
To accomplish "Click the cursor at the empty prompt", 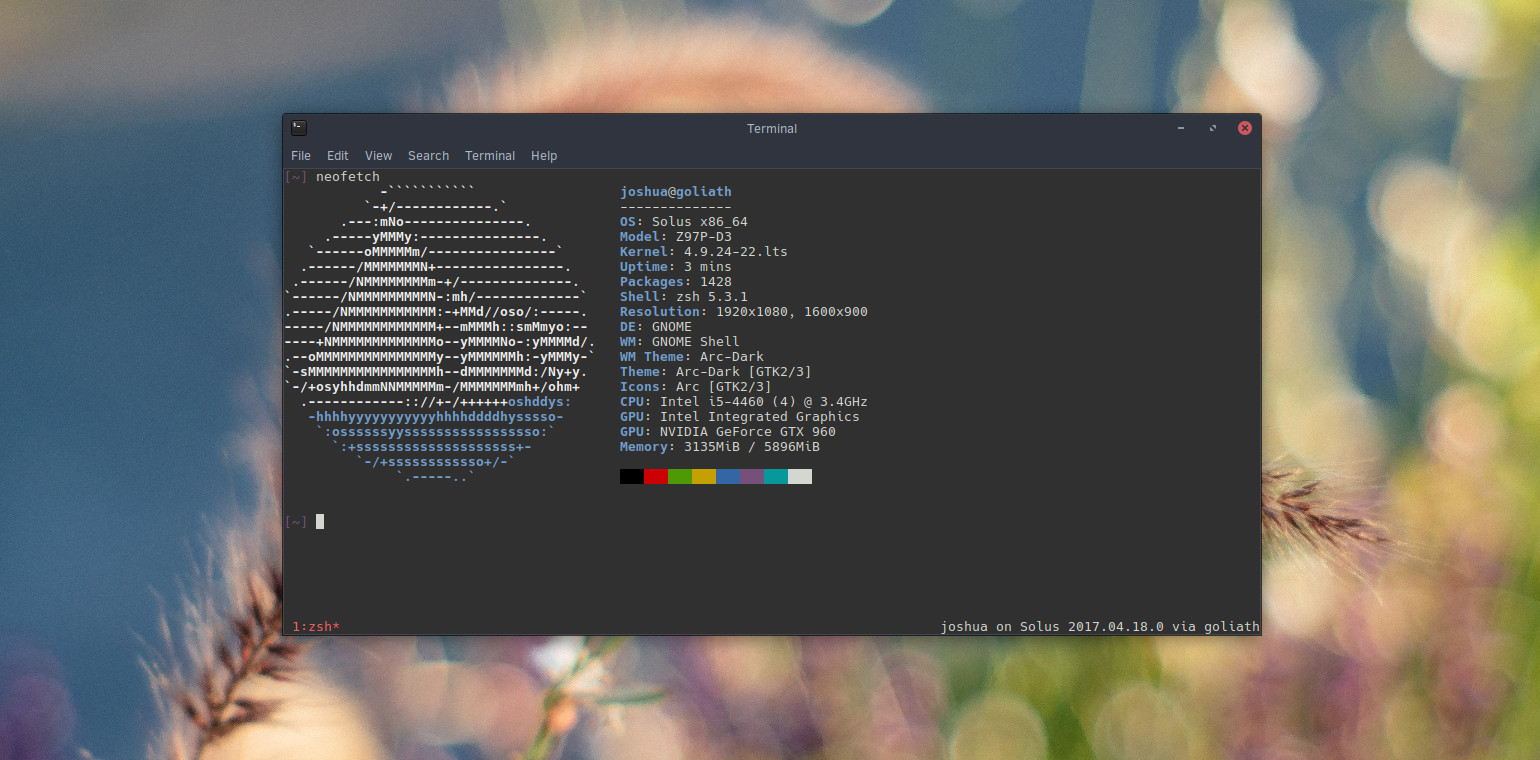I will (x=320, y=521).
